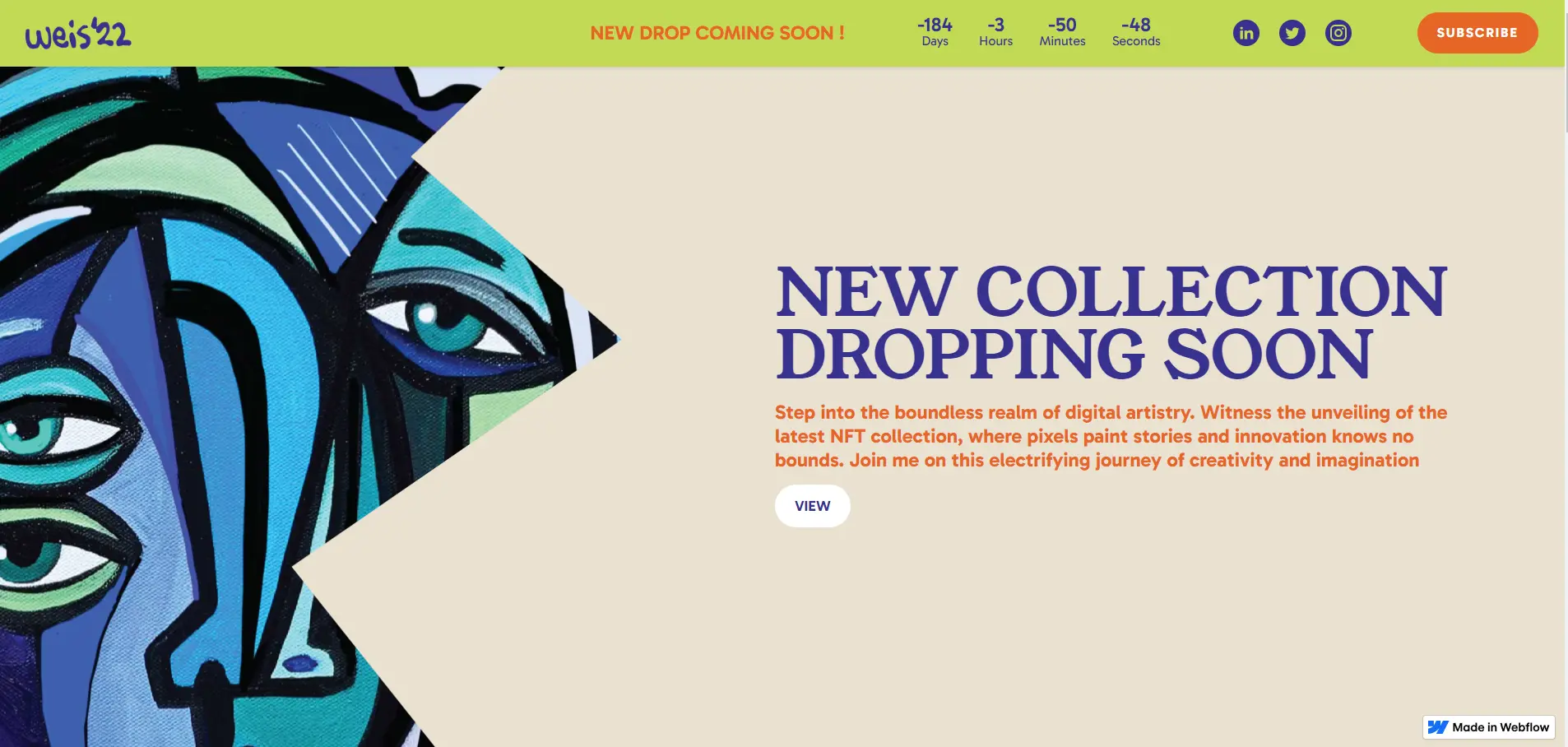Viewport: 1568px width, 747px height.
Task: Click the white VIEW button
Action: click(x=812, y=506)
